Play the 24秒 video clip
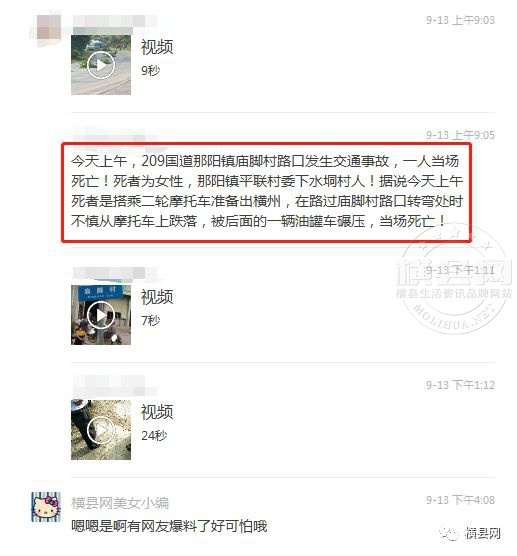Screen dimensions: 517x556 click(x=101, y=430)
